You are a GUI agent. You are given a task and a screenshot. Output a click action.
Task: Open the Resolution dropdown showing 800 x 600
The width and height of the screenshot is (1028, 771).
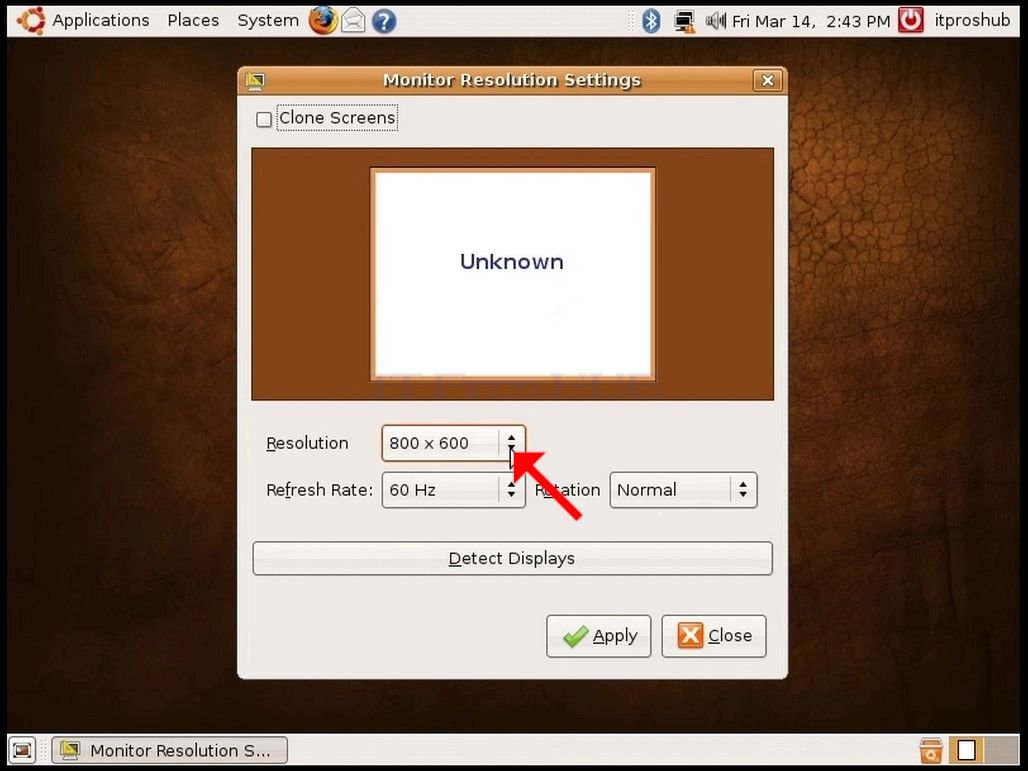pyautogui.click(x=454, y=443)
